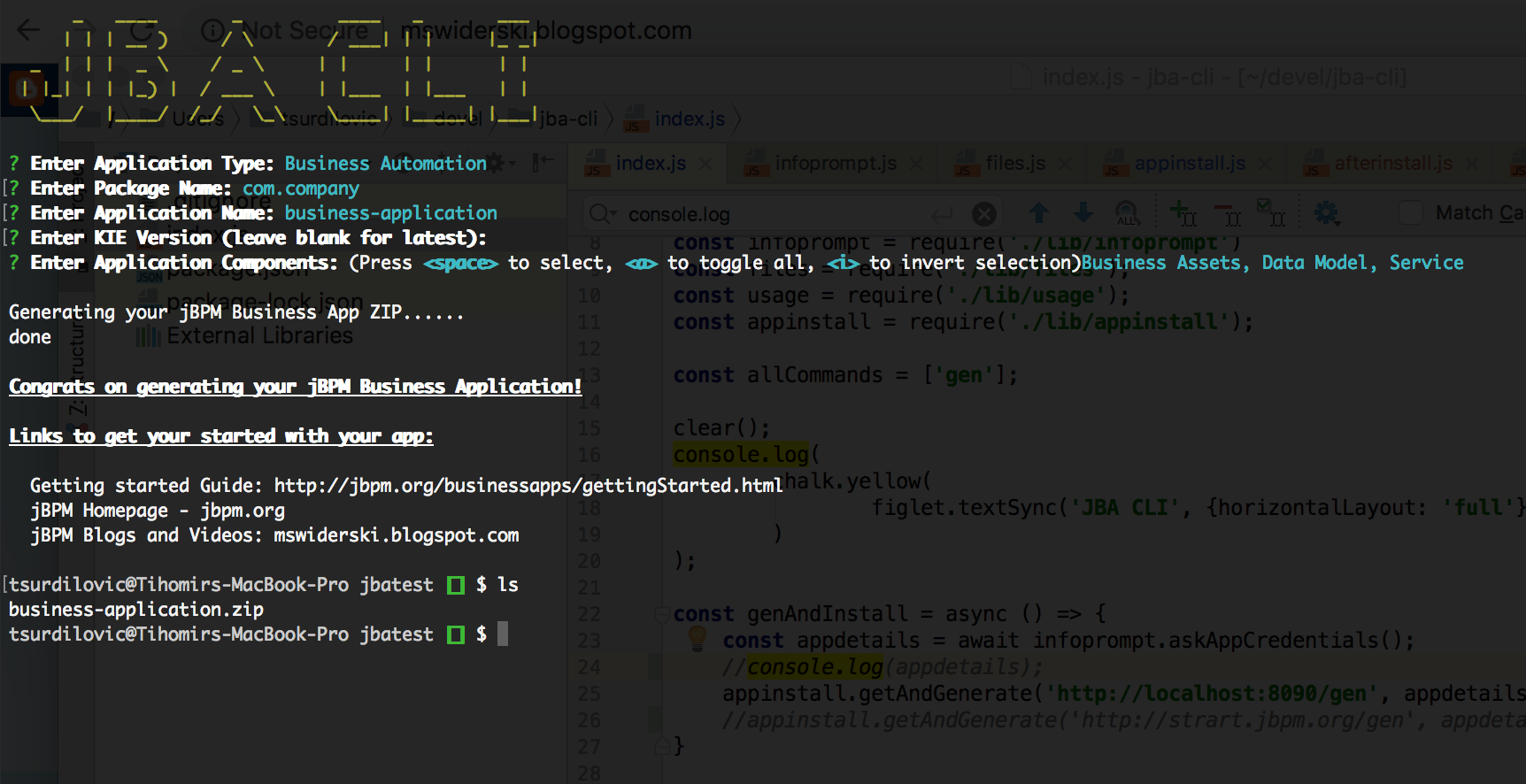The height and width of the screenshot is (784, 1526).
Task: Open the Users breadcrumb in IDE
Action: [198, 119]
